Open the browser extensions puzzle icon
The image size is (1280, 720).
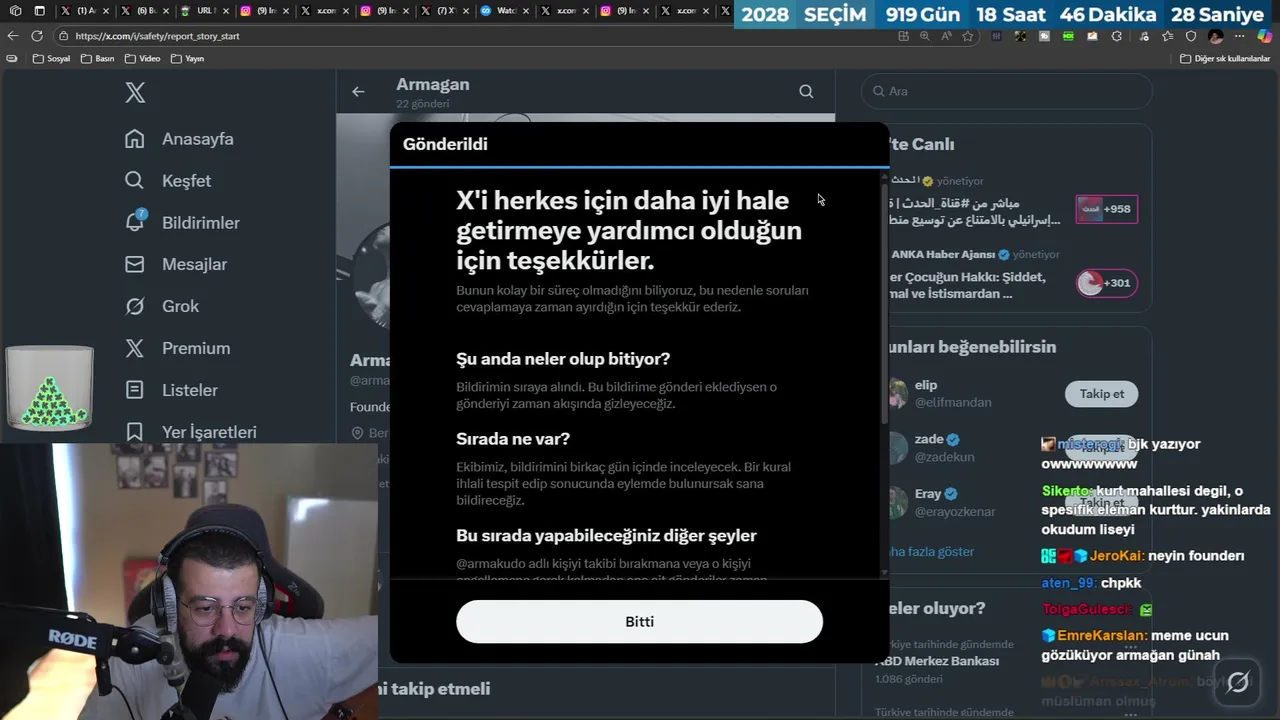1117,36
